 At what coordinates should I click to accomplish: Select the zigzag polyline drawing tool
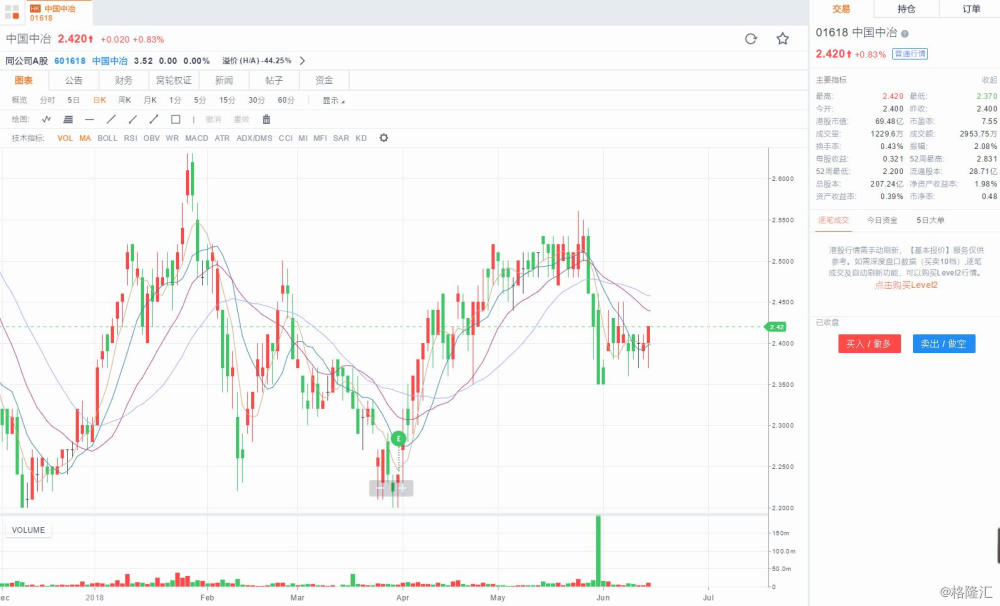47,119
